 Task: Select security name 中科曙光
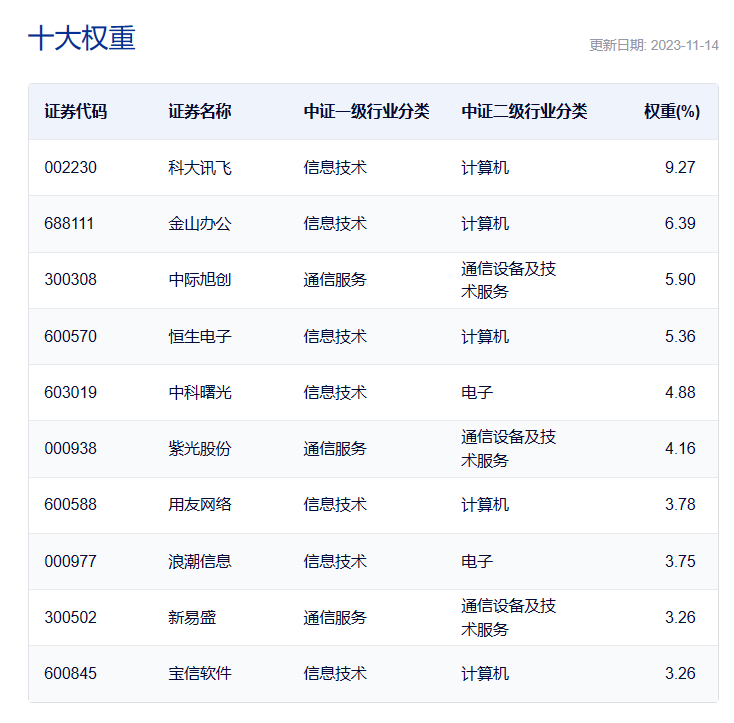(200, 392)
